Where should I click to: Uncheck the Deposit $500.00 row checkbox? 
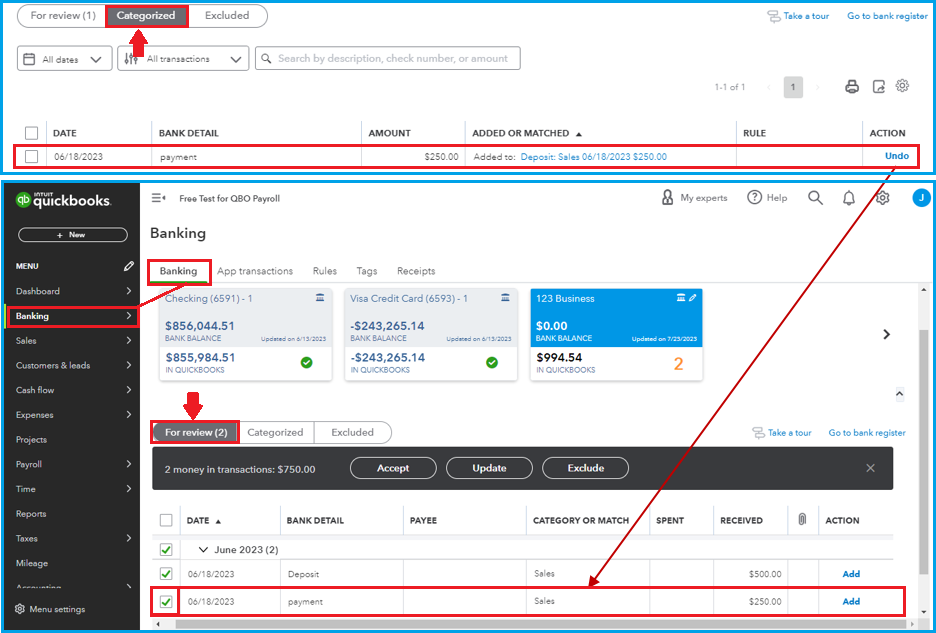tap(167, 574)
